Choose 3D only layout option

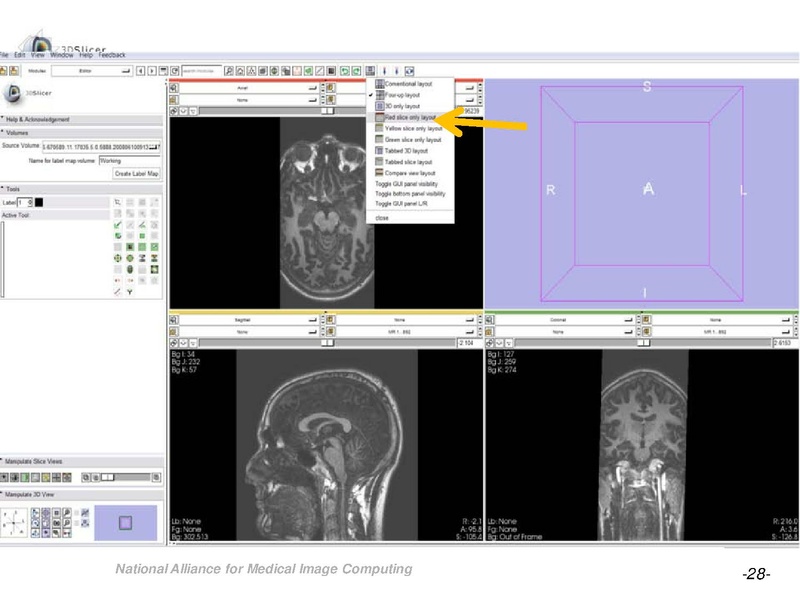point(402,106)
